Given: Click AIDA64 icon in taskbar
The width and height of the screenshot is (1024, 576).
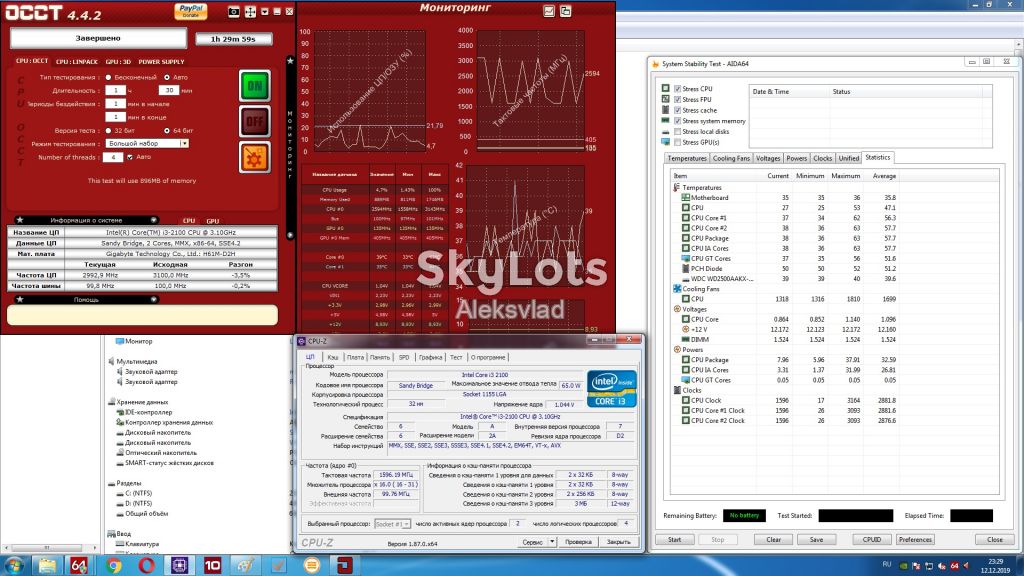Looking at the screenshot, I should (79, 565).
